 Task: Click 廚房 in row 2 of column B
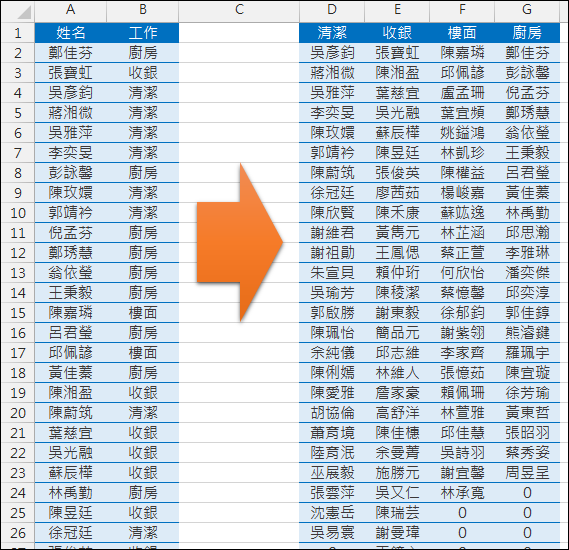[143, 53]
